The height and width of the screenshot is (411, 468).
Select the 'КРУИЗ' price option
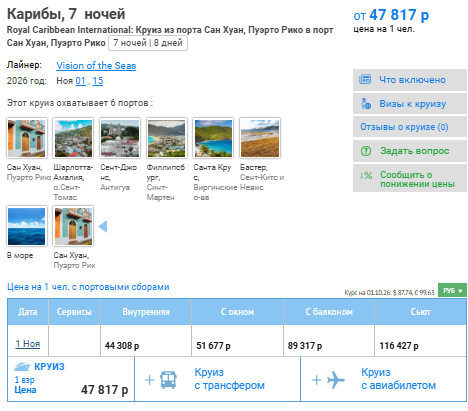71,379
